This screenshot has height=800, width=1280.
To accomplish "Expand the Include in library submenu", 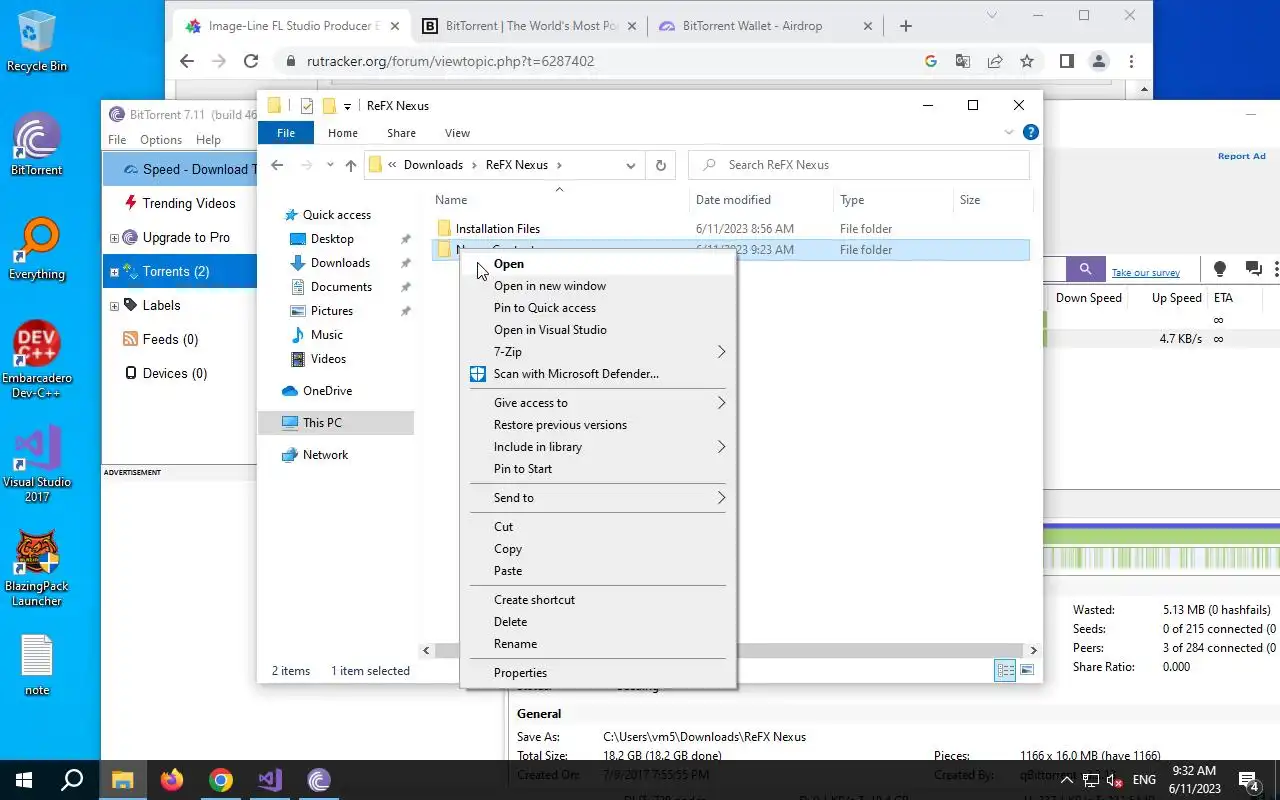I will [x=598, y=447].
